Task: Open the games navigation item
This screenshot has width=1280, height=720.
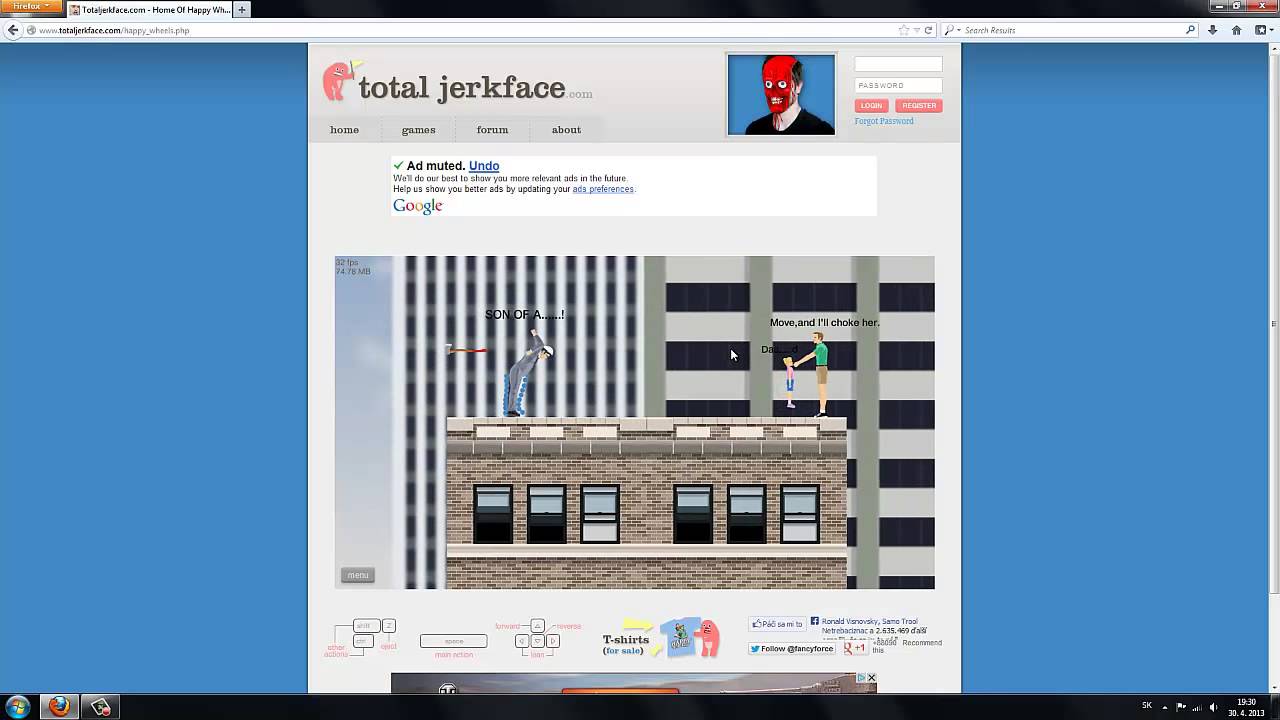Action: [418, 130]
